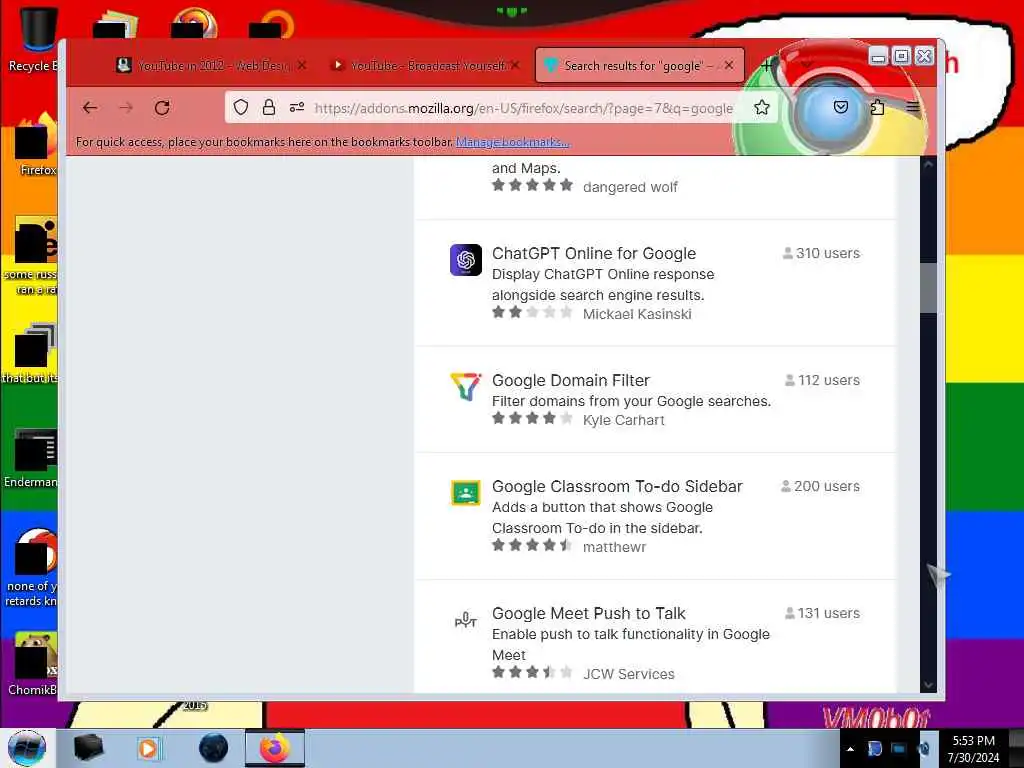Open a new tab with the plus button
Screen dimensions: 1024x768
pyautogui.click(x=767, y=65)
